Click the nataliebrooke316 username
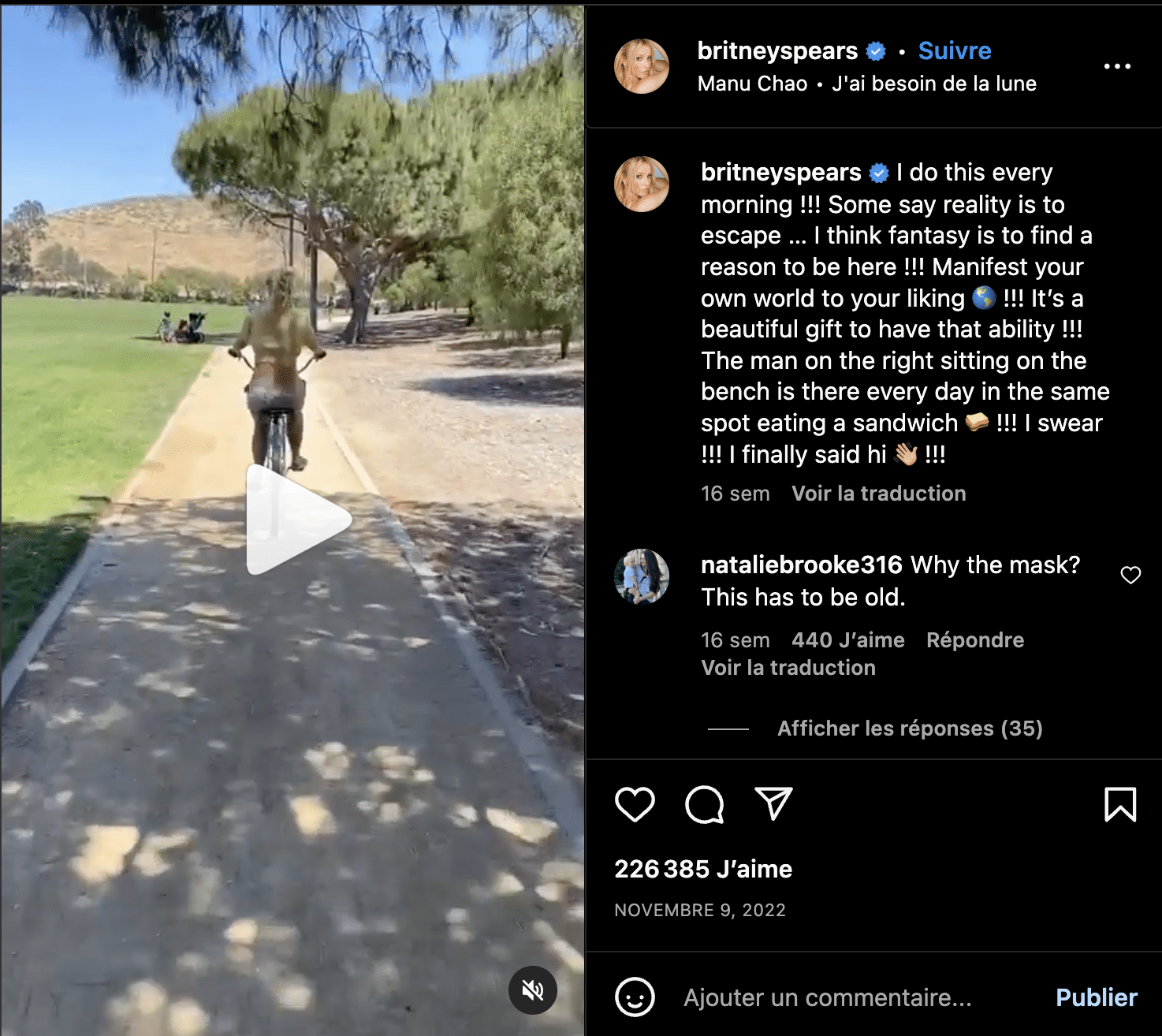This screenshot has height=1036, width=1162. click(801, 565)
